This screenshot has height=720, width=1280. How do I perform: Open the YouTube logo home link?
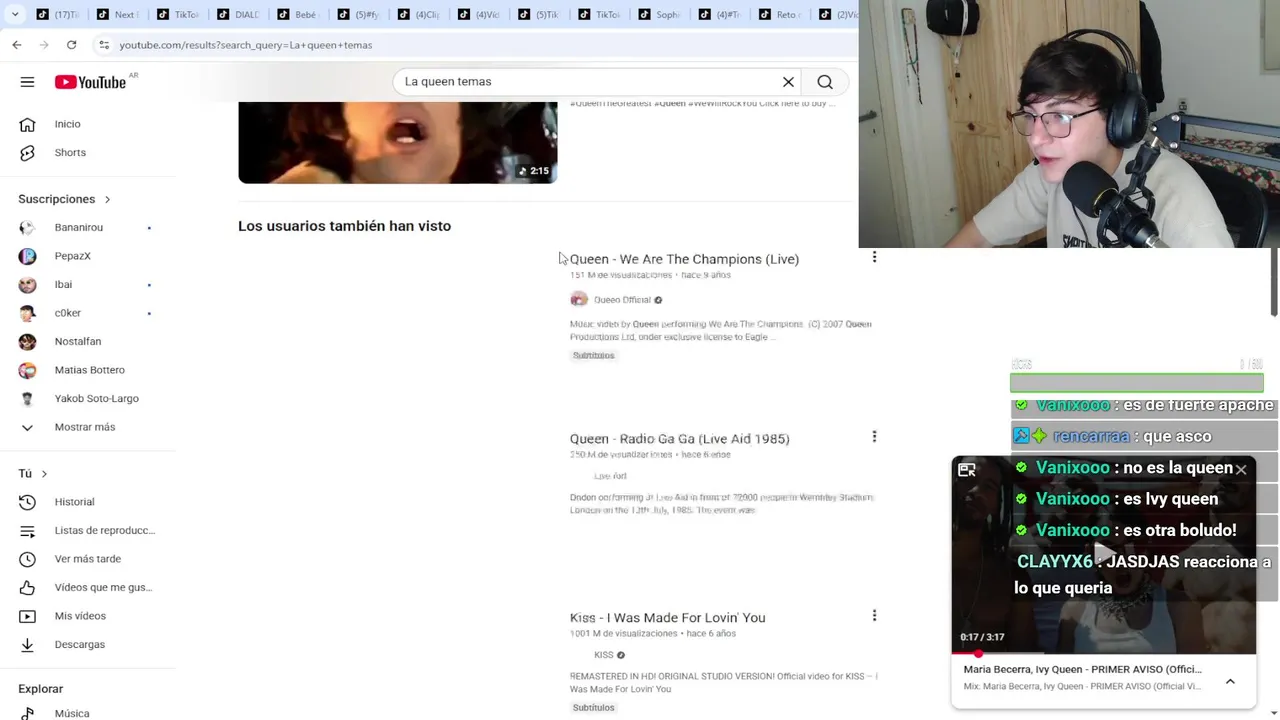pyautogui.click(x=90, y=82)
